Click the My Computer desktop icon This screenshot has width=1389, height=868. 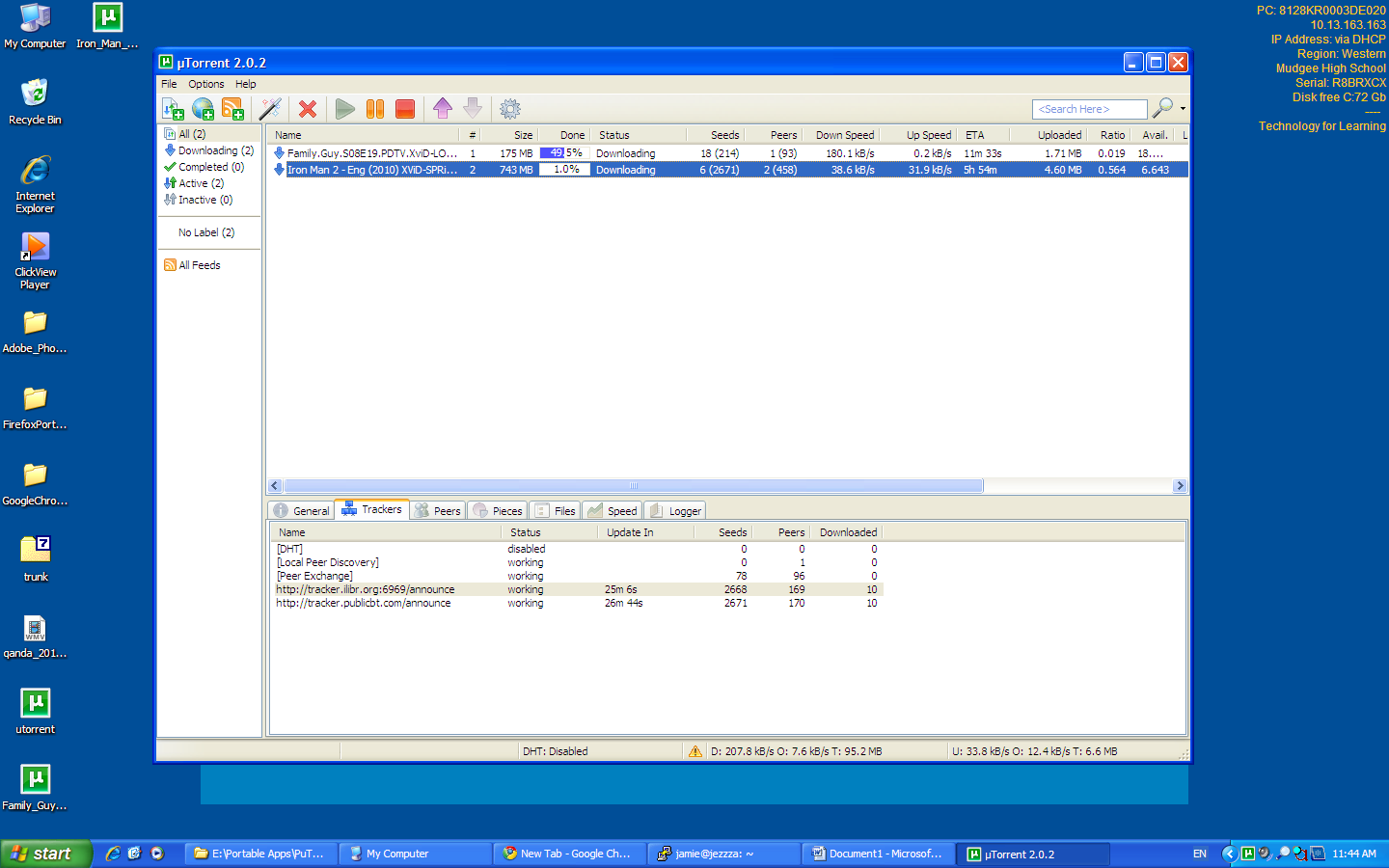tap(35, 26)
